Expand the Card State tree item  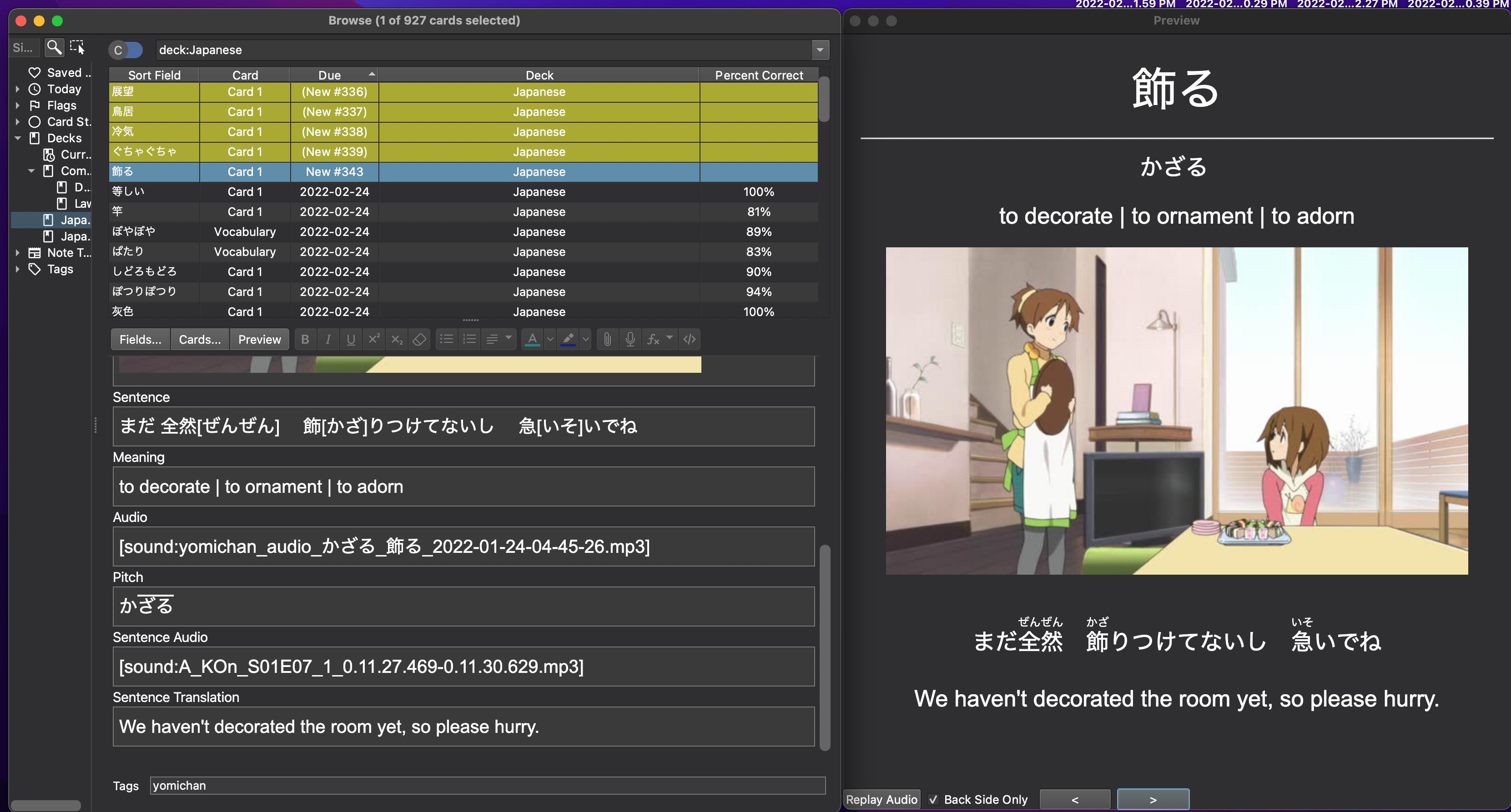17,122
